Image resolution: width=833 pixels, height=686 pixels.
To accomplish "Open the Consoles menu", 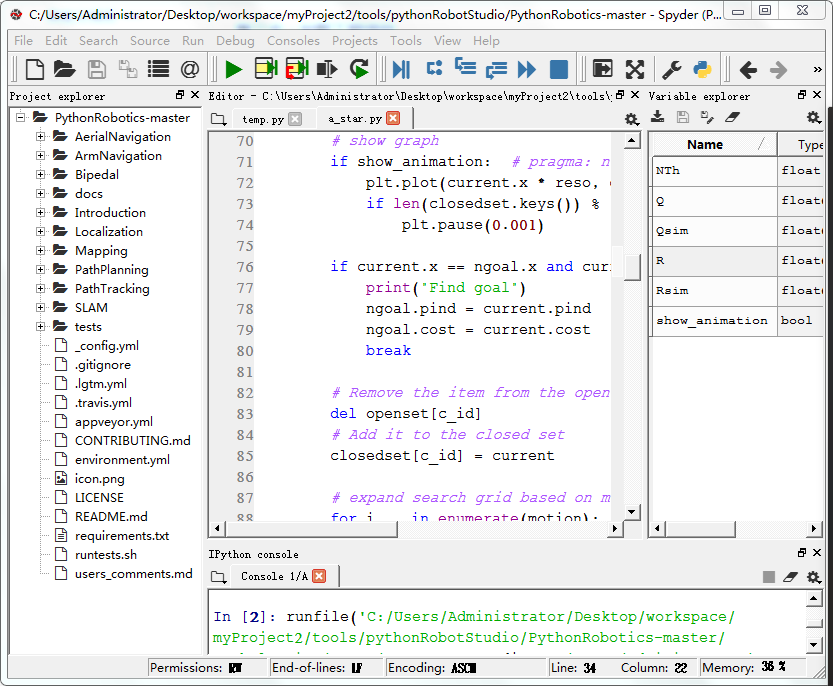I will click(x=293, y=41).
